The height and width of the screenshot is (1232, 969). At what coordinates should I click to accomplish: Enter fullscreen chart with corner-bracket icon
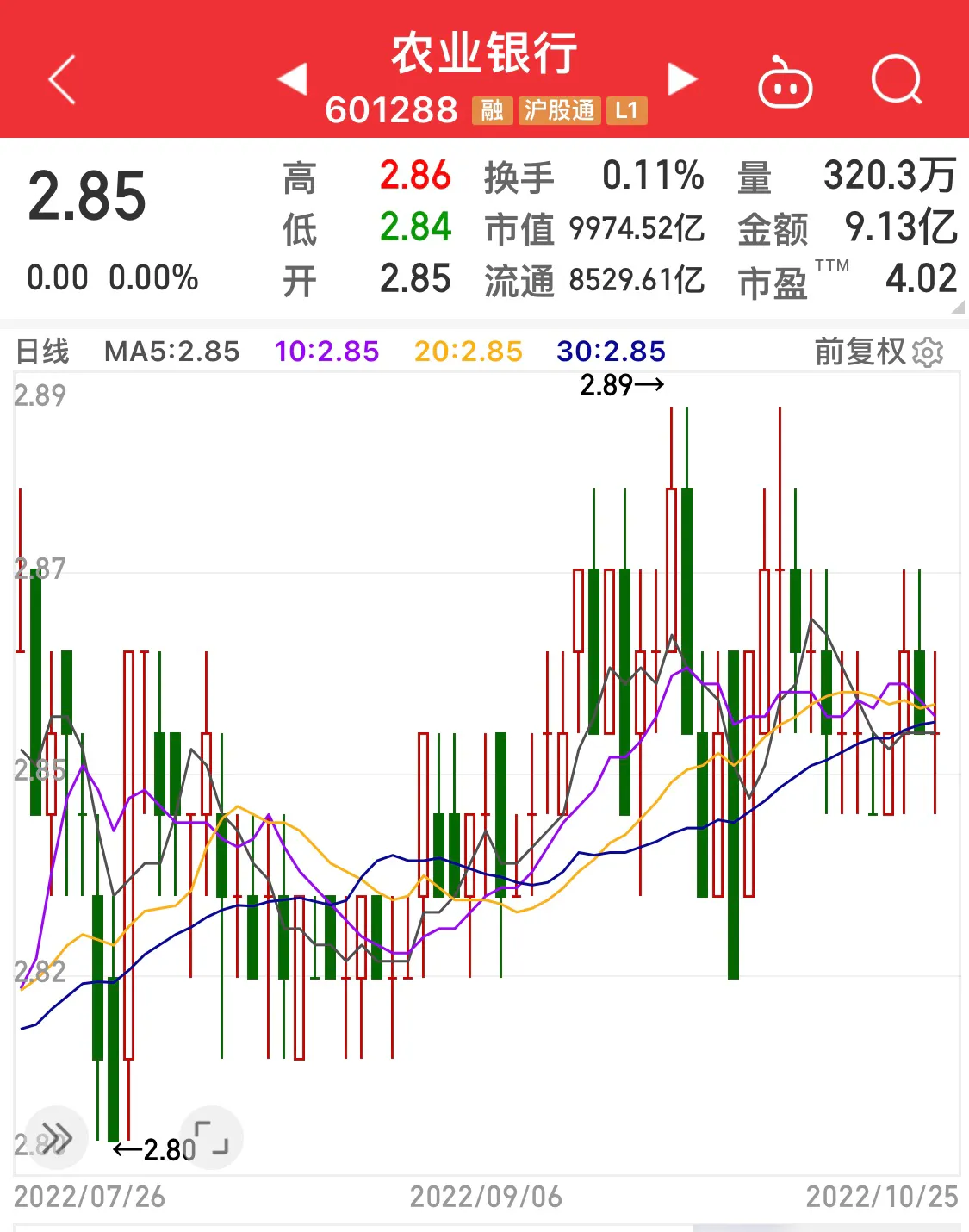coord(212,1137)
